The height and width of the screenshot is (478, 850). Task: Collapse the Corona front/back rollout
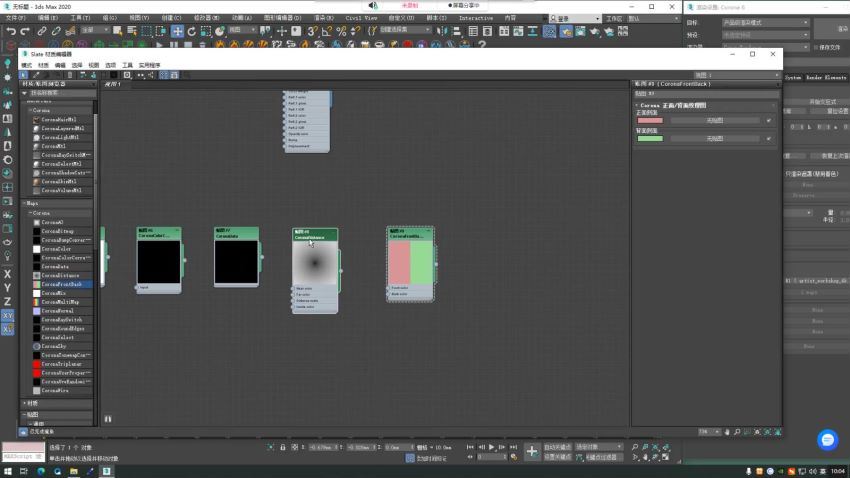(637, 105)
